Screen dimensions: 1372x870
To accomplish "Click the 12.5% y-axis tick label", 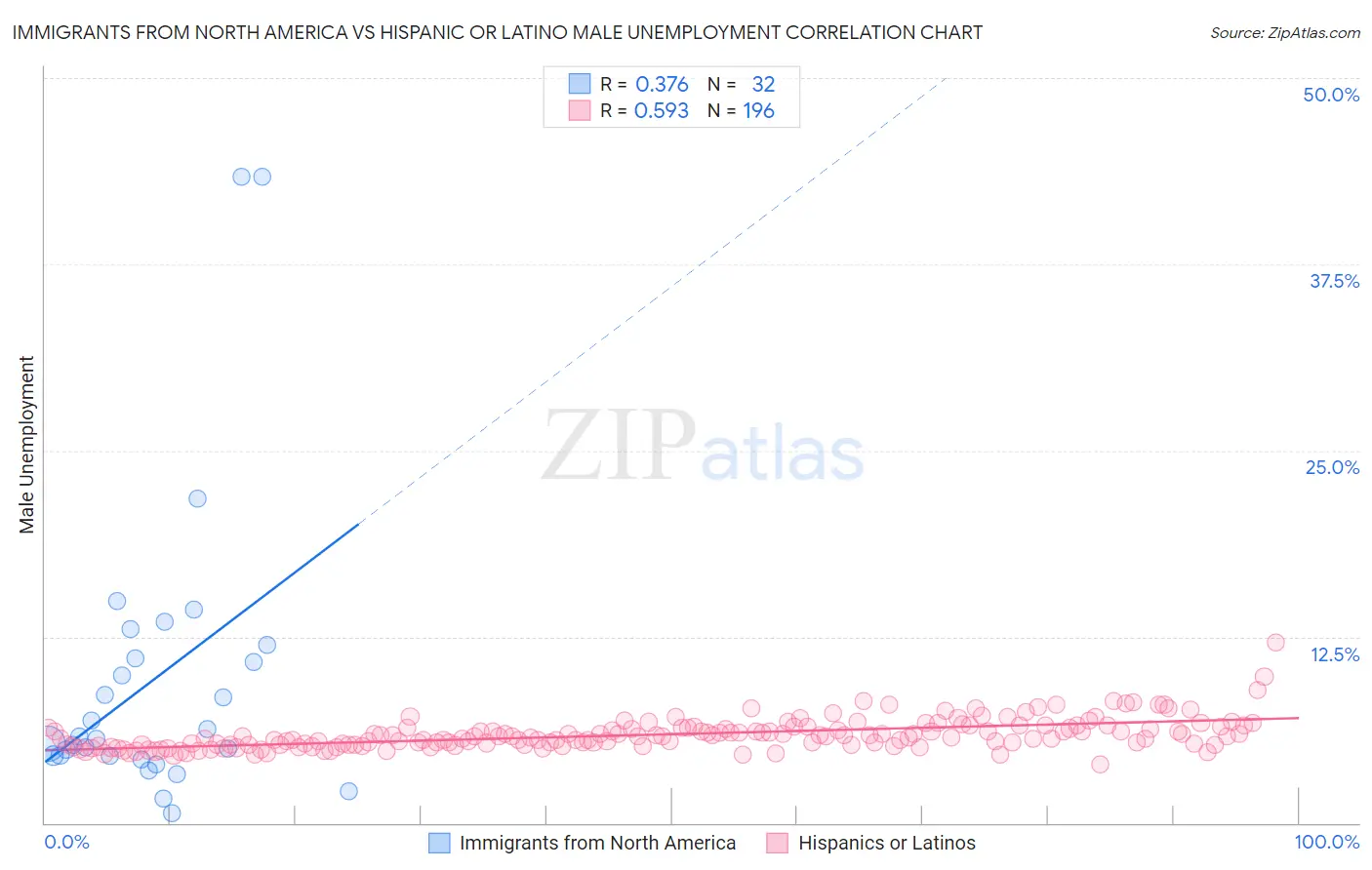I will (1335, 654).
